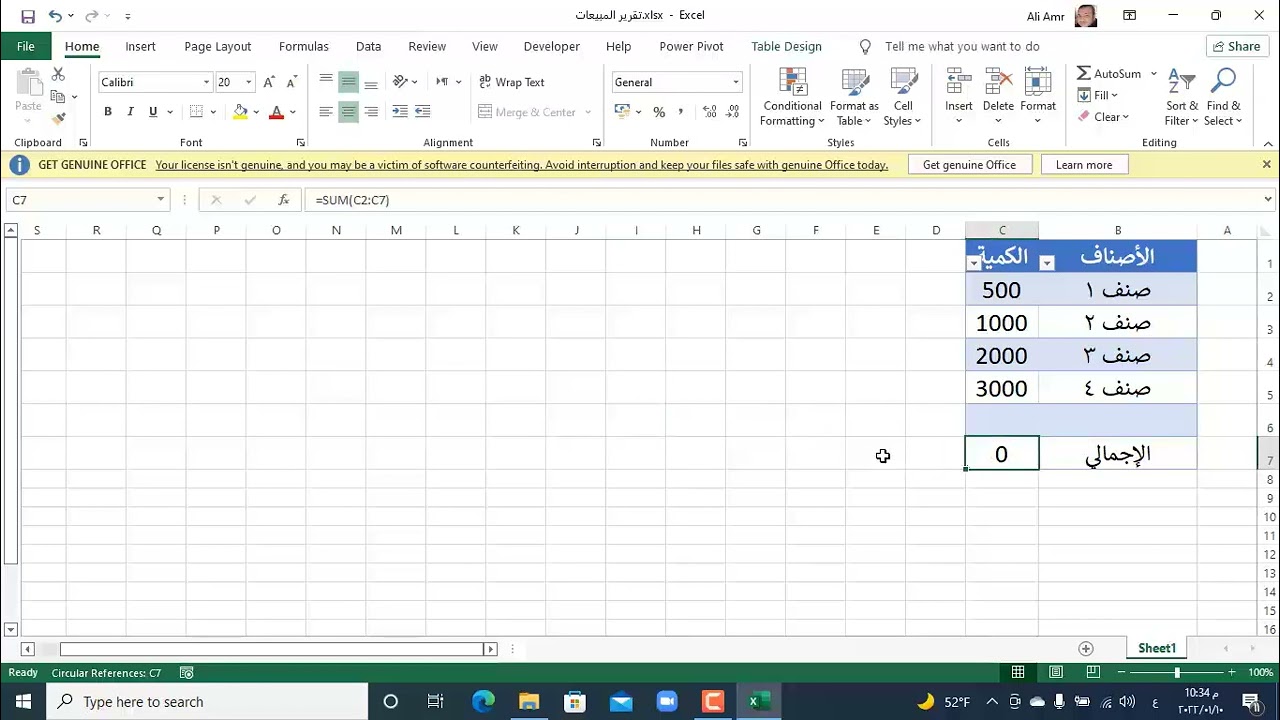Toggle Underline formatting
This screenshot has height=720, width=1280.
tap(153, 112)
